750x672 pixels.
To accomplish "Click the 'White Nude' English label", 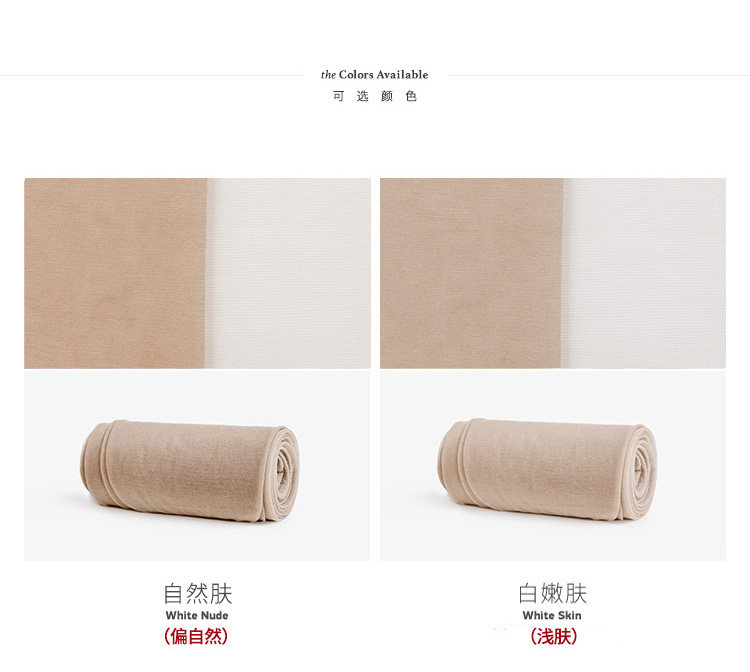I will click(x=197, y=616).
